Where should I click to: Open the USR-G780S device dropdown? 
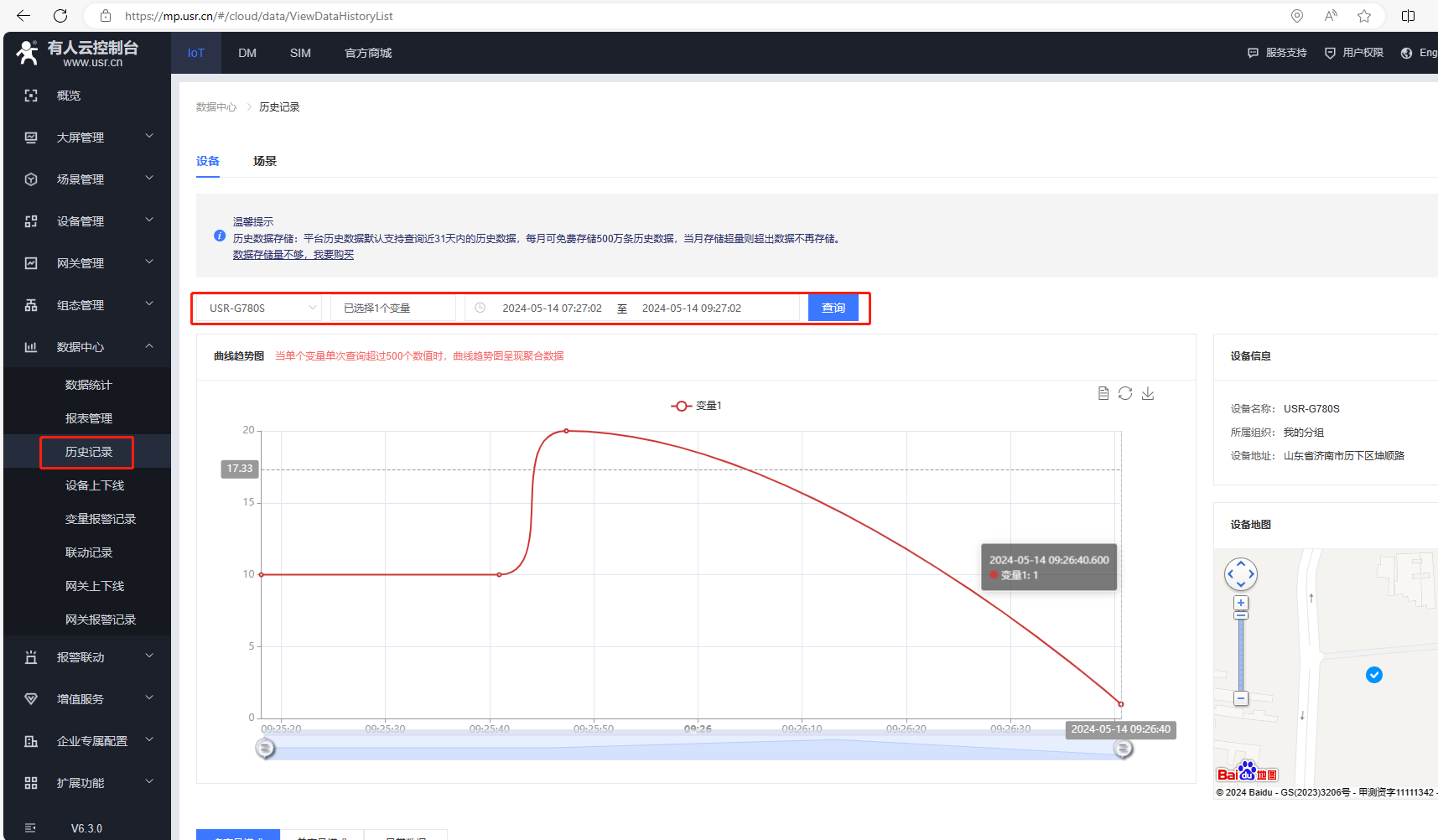[262, 309]
